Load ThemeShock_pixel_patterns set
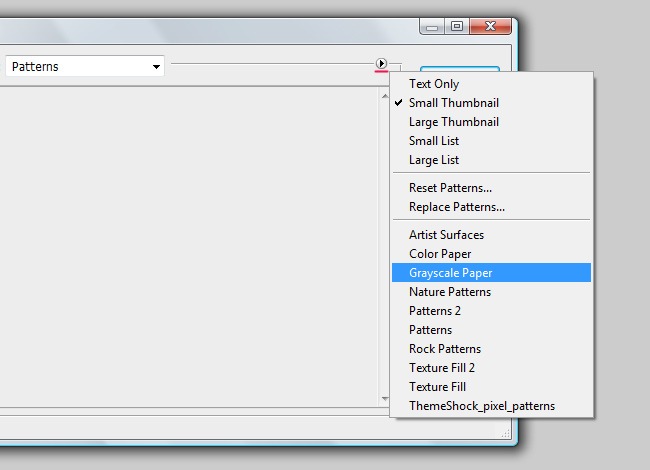This screenshot has width=650, height=470. (481, 406)
